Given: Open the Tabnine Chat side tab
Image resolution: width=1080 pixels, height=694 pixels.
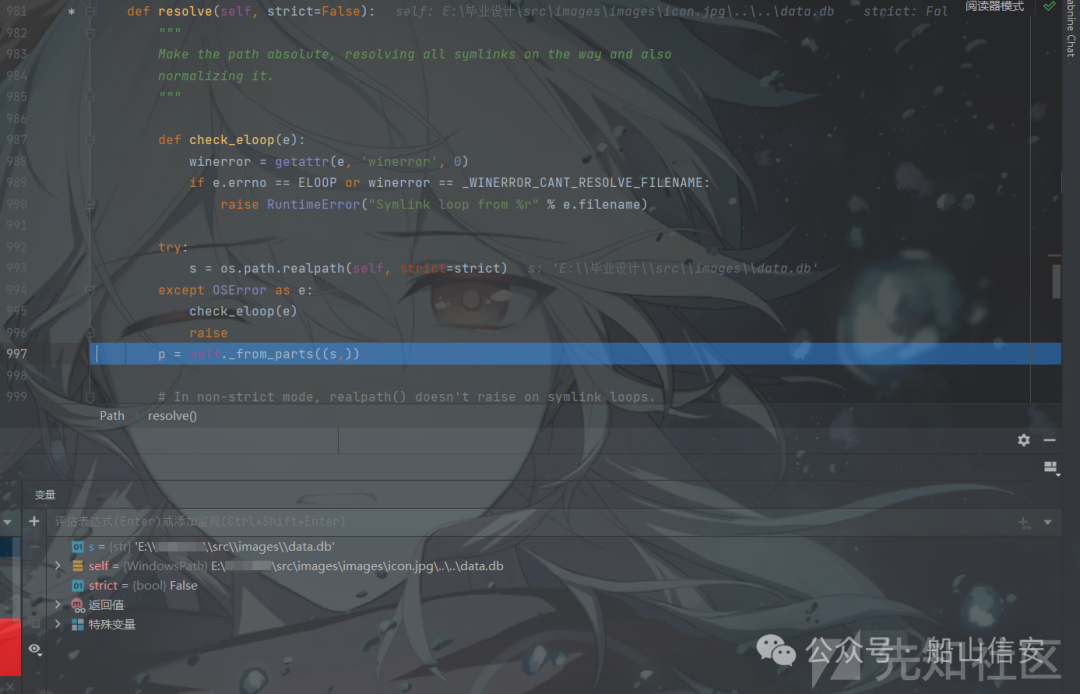Looking at the screenshot, I should (1071, 28).
